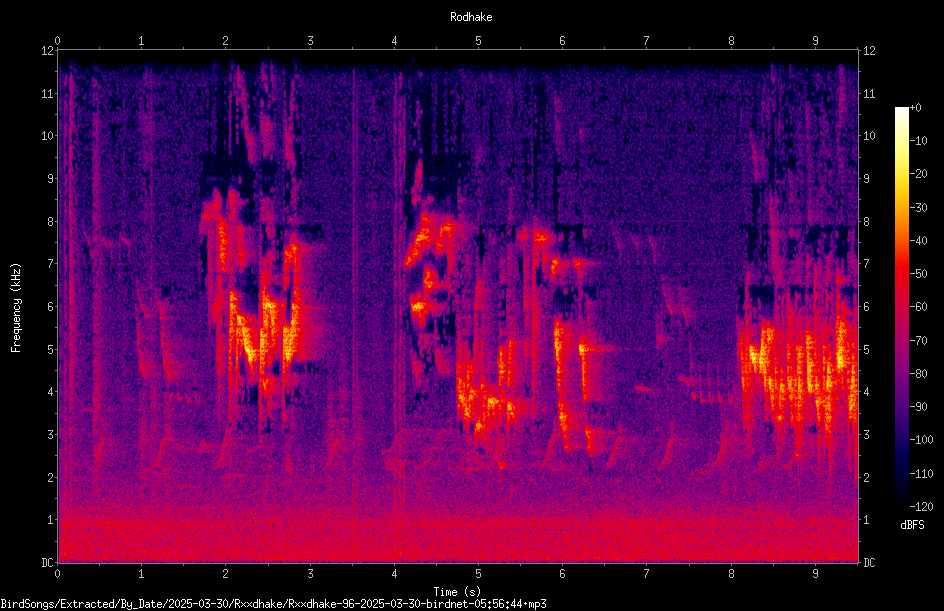Select the "Frequency (kHz)" axis label
Viewport: 944px width, 611px height.
pyautogui.click(x=16, y=308)
